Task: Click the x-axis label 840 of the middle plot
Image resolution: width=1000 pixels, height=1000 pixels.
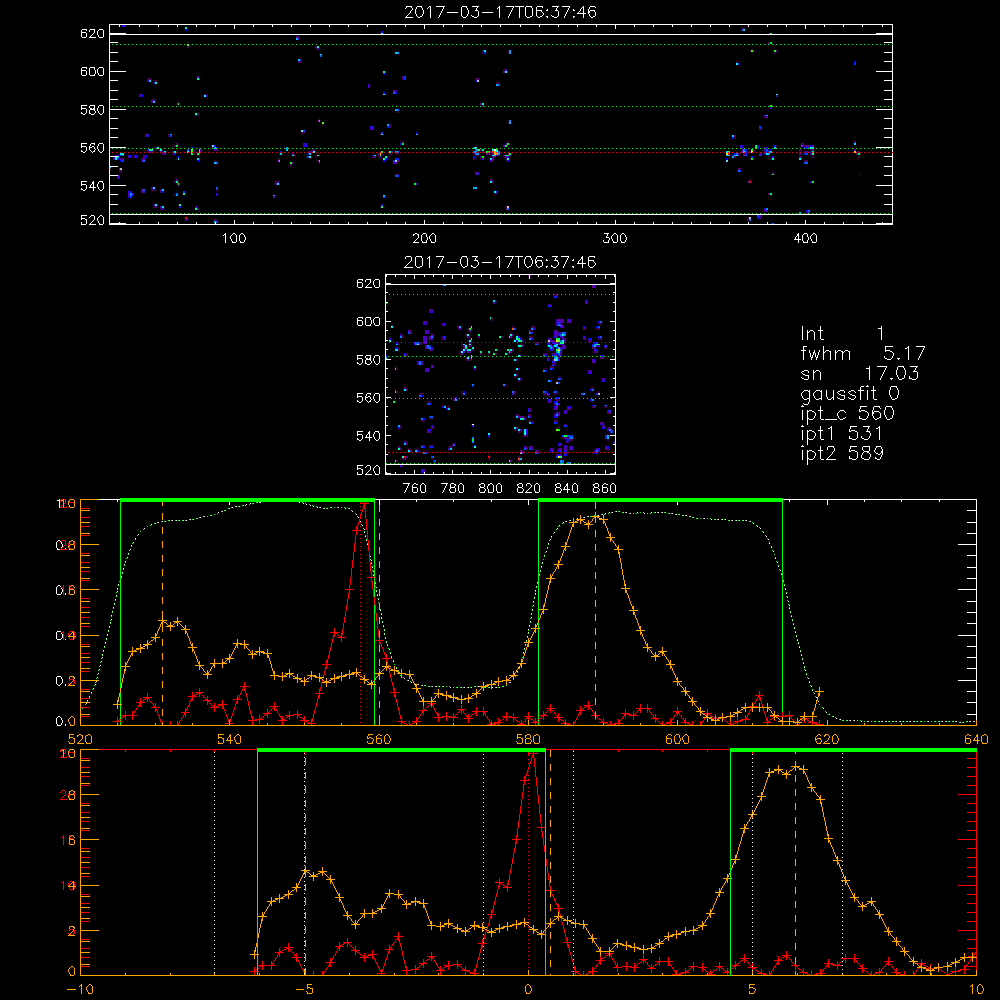Action: pos(566,489)
